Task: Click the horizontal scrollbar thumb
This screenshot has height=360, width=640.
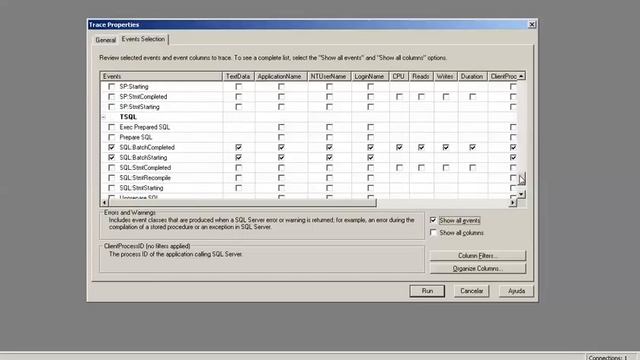Action: click(x=242, y=202)
